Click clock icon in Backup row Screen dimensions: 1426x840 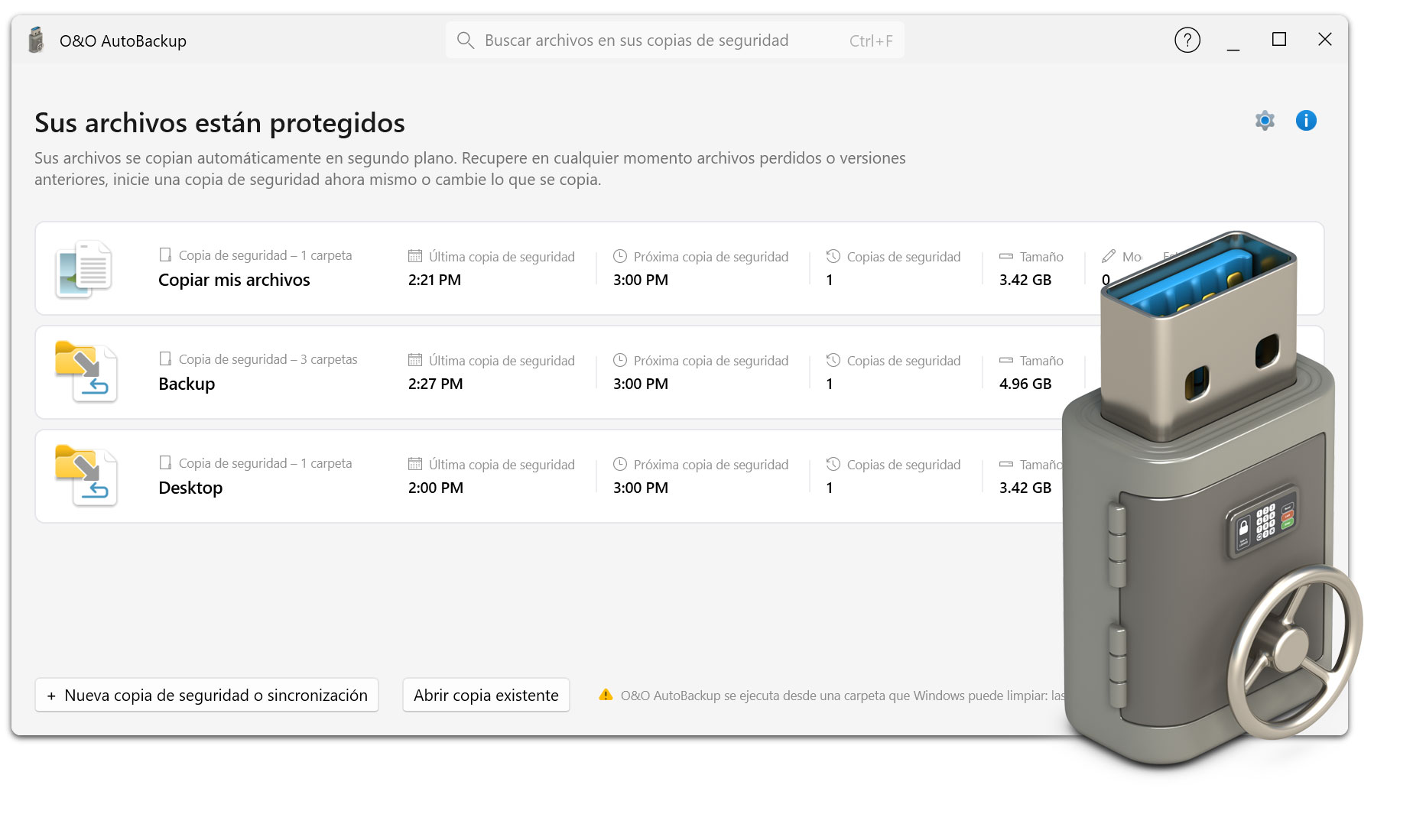(x=620, y=360)
